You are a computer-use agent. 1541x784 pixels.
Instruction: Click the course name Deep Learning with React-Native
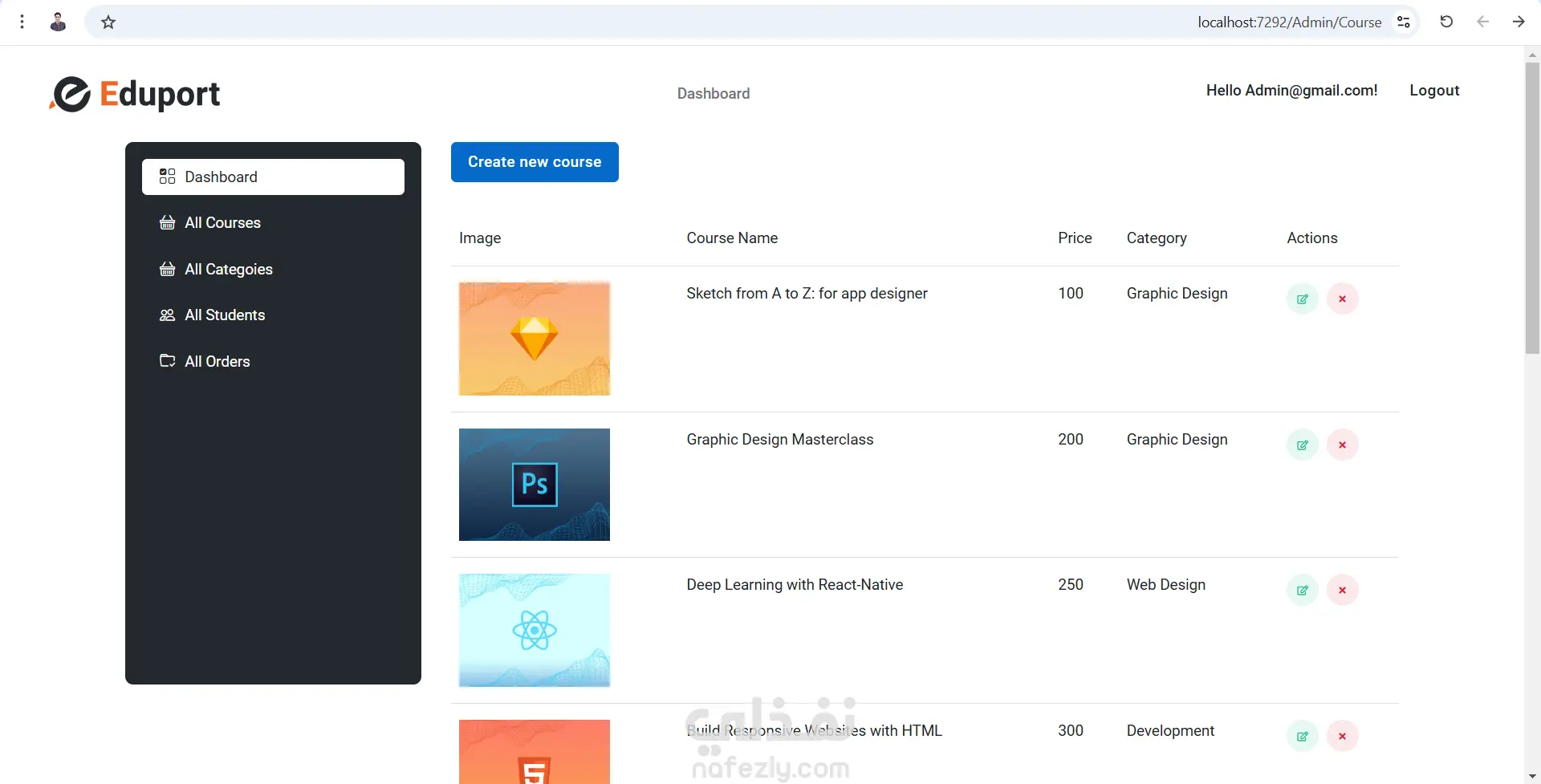coord(795,585)
